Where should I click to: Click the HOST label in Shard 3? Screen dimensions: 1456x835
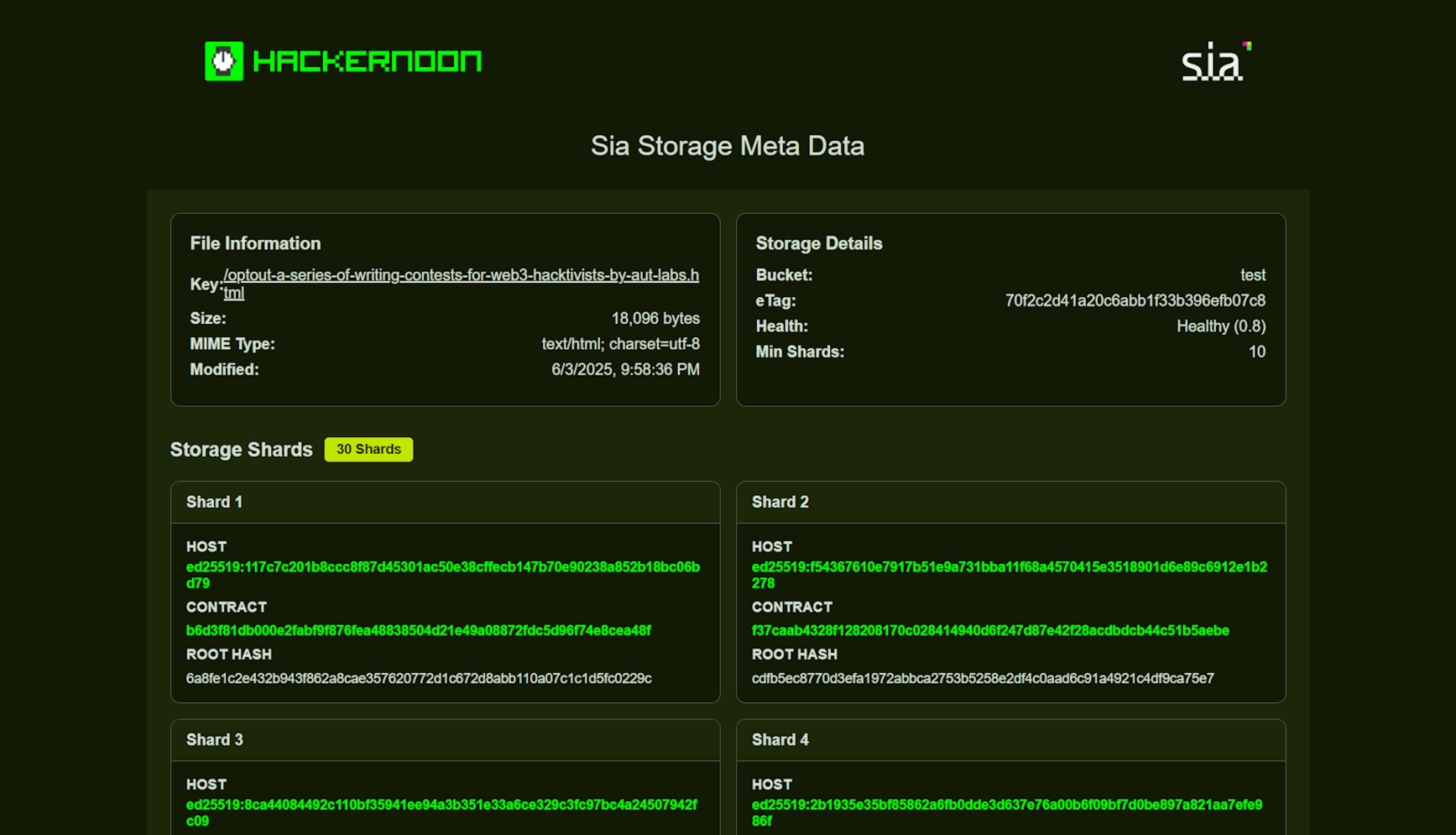coord(206,785)
